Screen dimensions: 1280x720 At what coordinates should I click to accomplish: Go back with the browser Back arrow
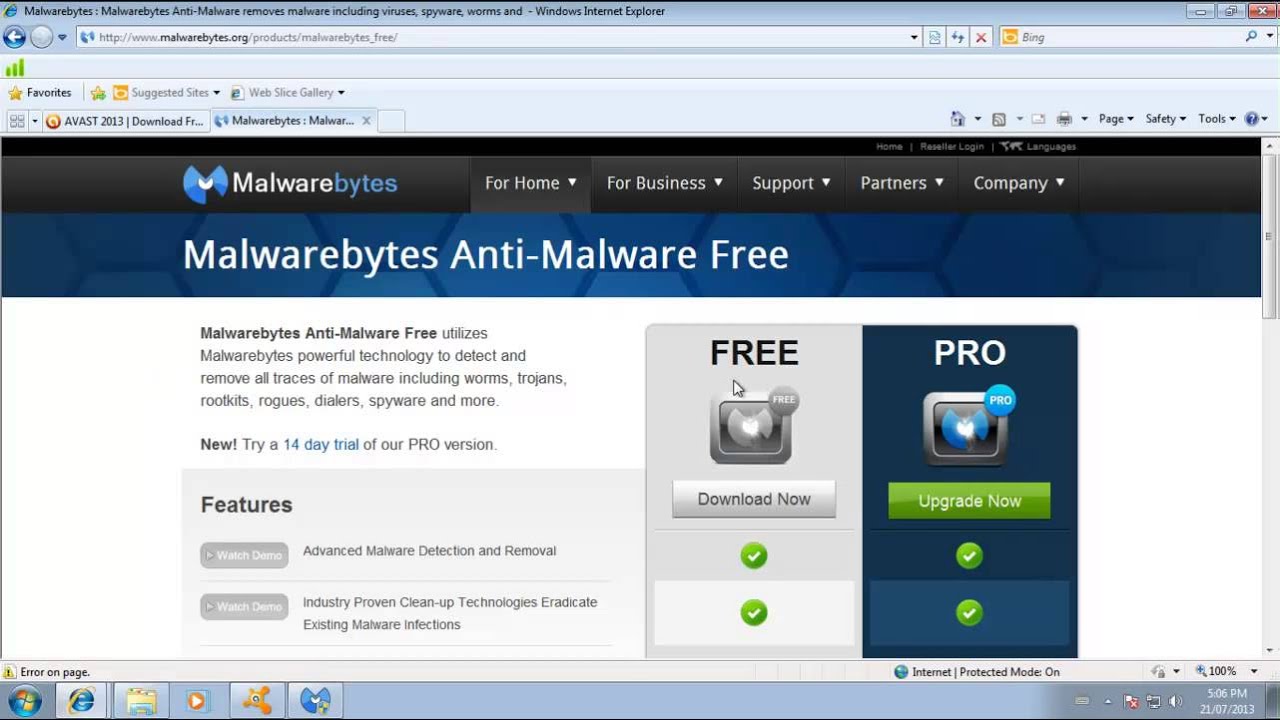coord(14,37)
